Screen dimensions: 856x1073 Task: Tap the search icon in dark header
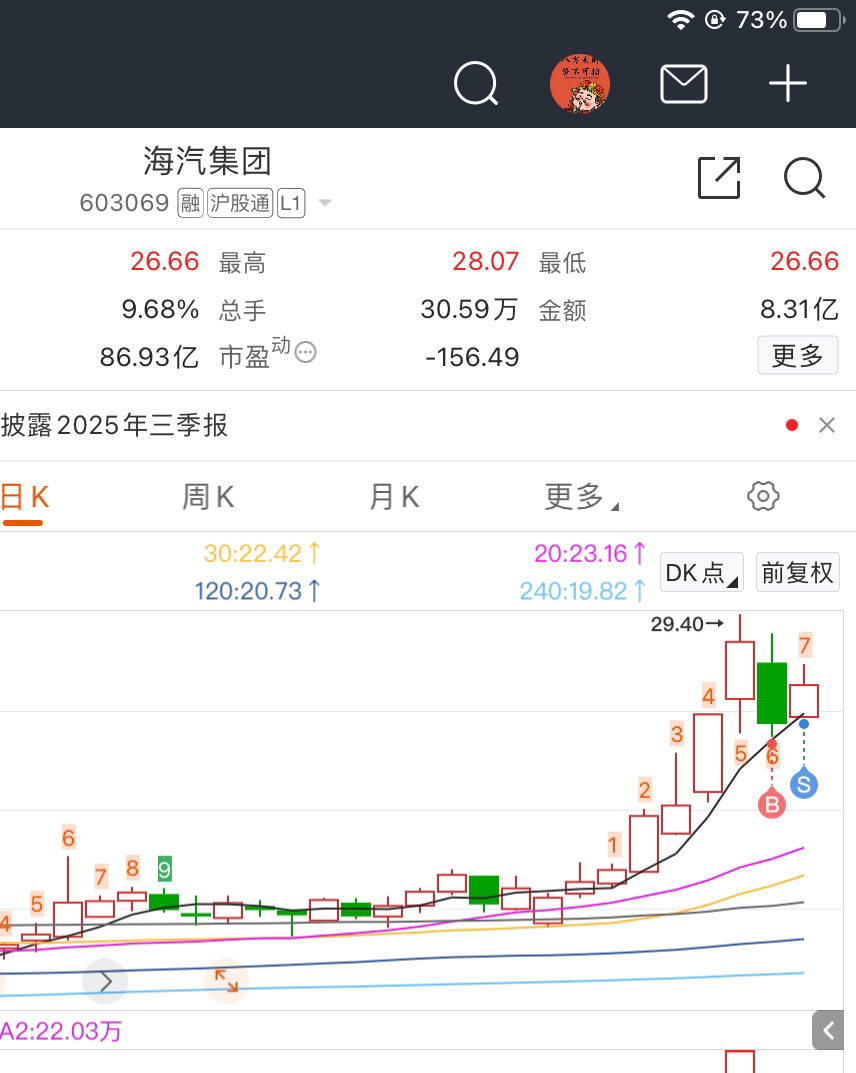(x=476, y=83)
